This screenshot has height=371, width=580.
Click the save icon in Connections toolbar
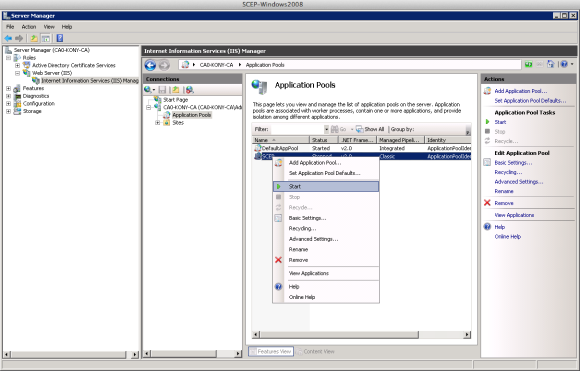tap(162, 90)
